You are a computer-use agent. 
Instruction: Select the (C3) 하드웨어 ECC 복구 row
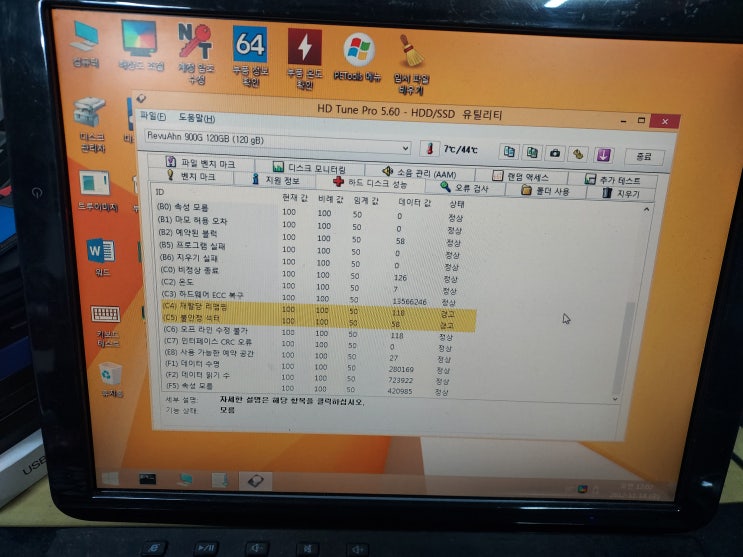(x=310, y=297)
